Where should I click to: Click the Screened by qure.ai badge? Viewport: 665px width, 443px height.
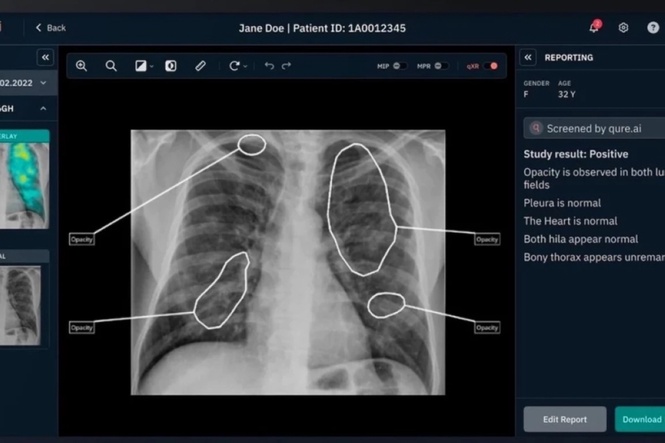pyautogui.click(x=594, y=128)
